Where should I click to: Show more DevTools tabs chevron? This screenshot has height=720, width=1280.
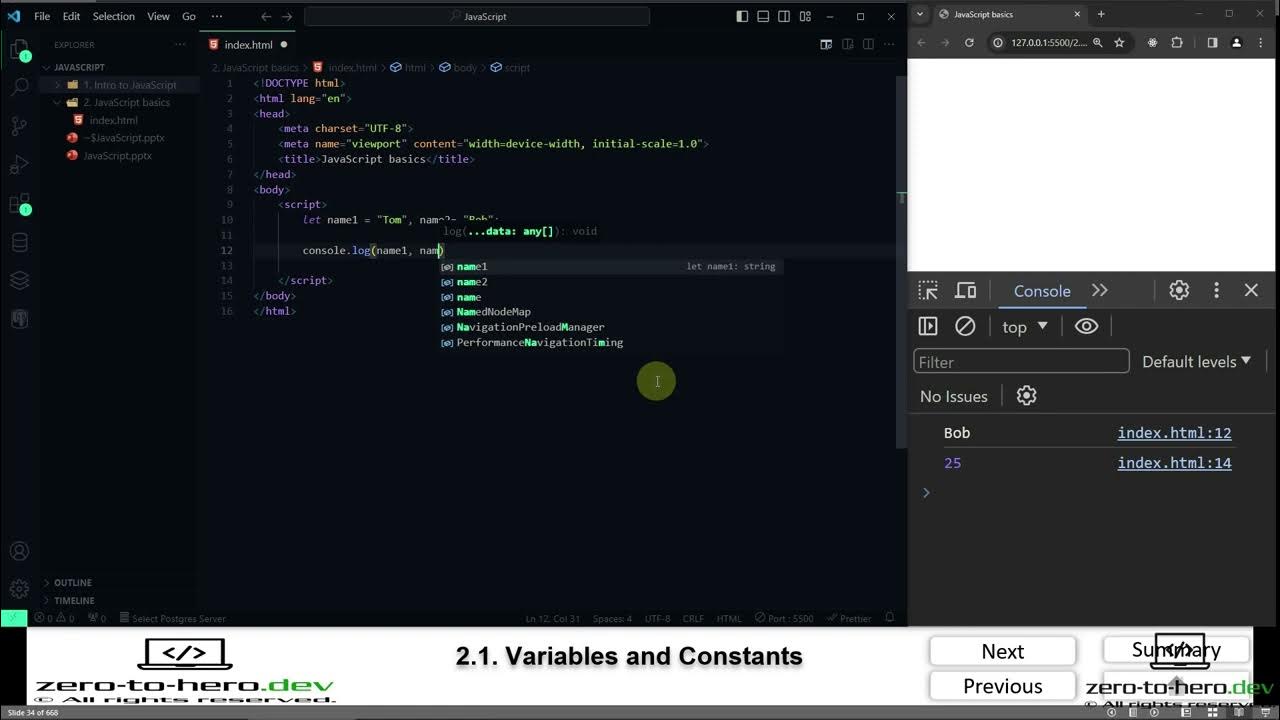(x=1100, y=291)
